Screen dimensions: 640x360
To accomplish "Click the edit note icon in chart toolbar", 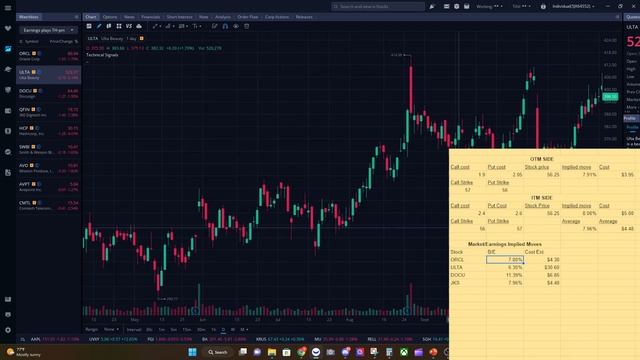I will pyautogui.click(x=214, y=26).
